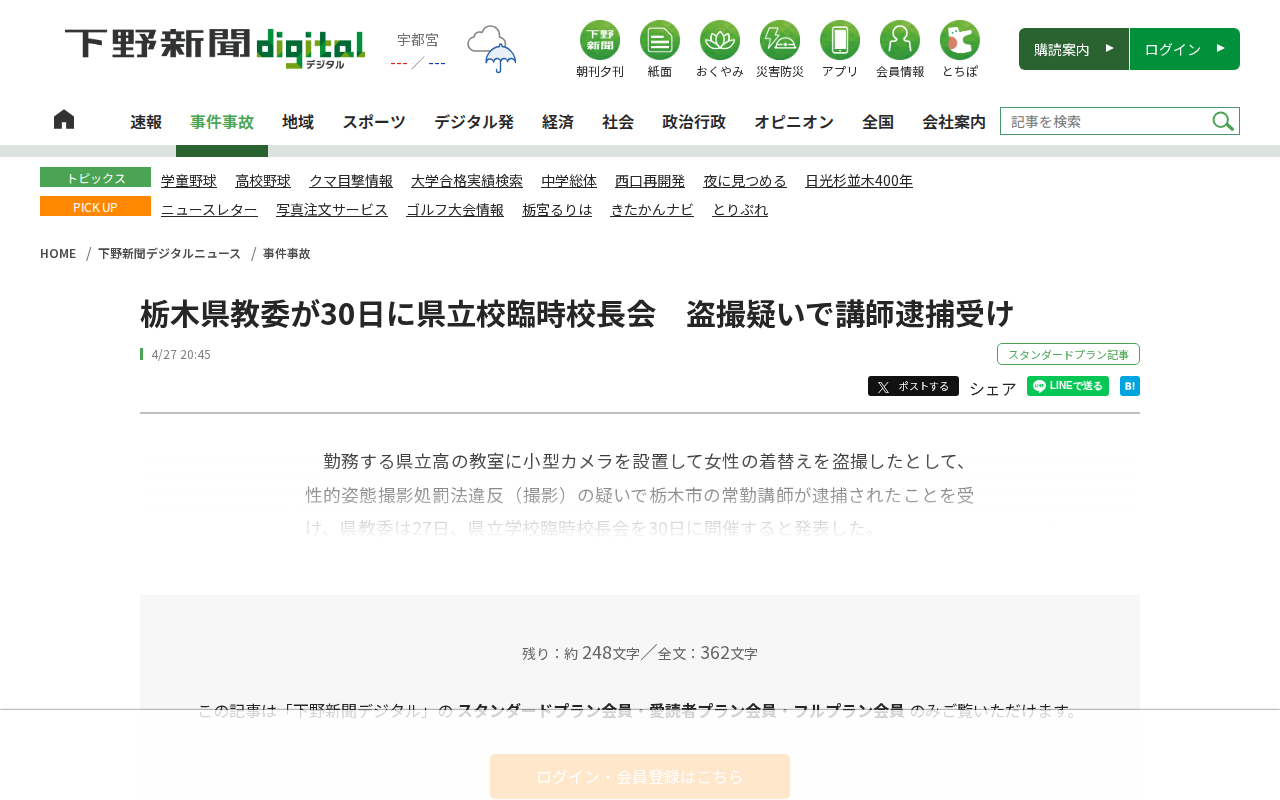This screenshot has width=1280, height=800.
Task: Open ゴルフ大会情報 pick up link
Action: pyautogui.click(x=455, y=210)
